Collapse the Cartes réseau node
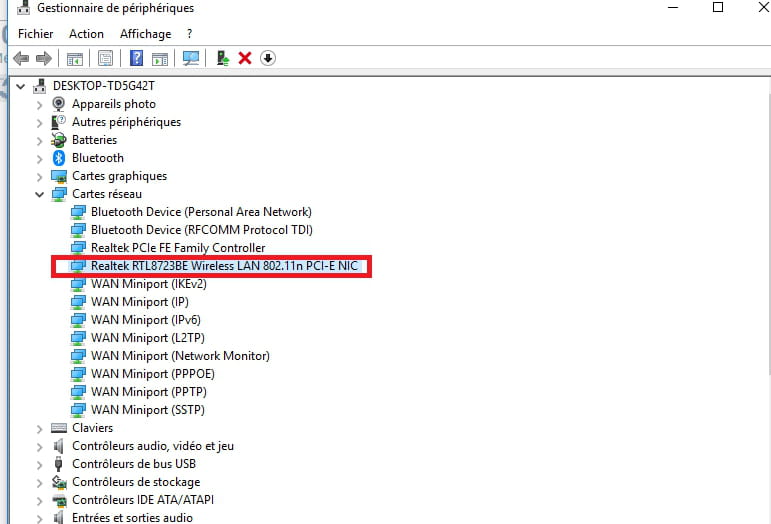Screen dimensions: 771x524 click(39, 195)
